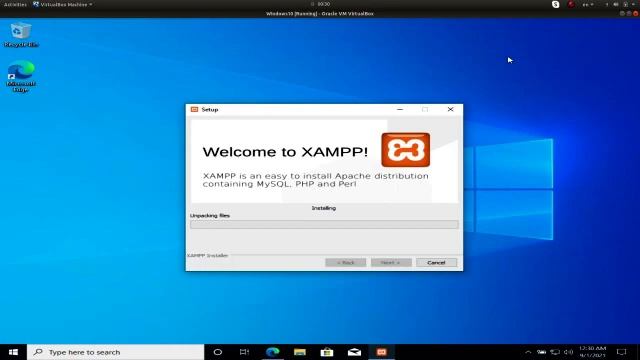Image resolution: width=640 pixels, height=360 pixels.
Task: Open Microsoft Store from the taskbar
Action: point(327,352)
